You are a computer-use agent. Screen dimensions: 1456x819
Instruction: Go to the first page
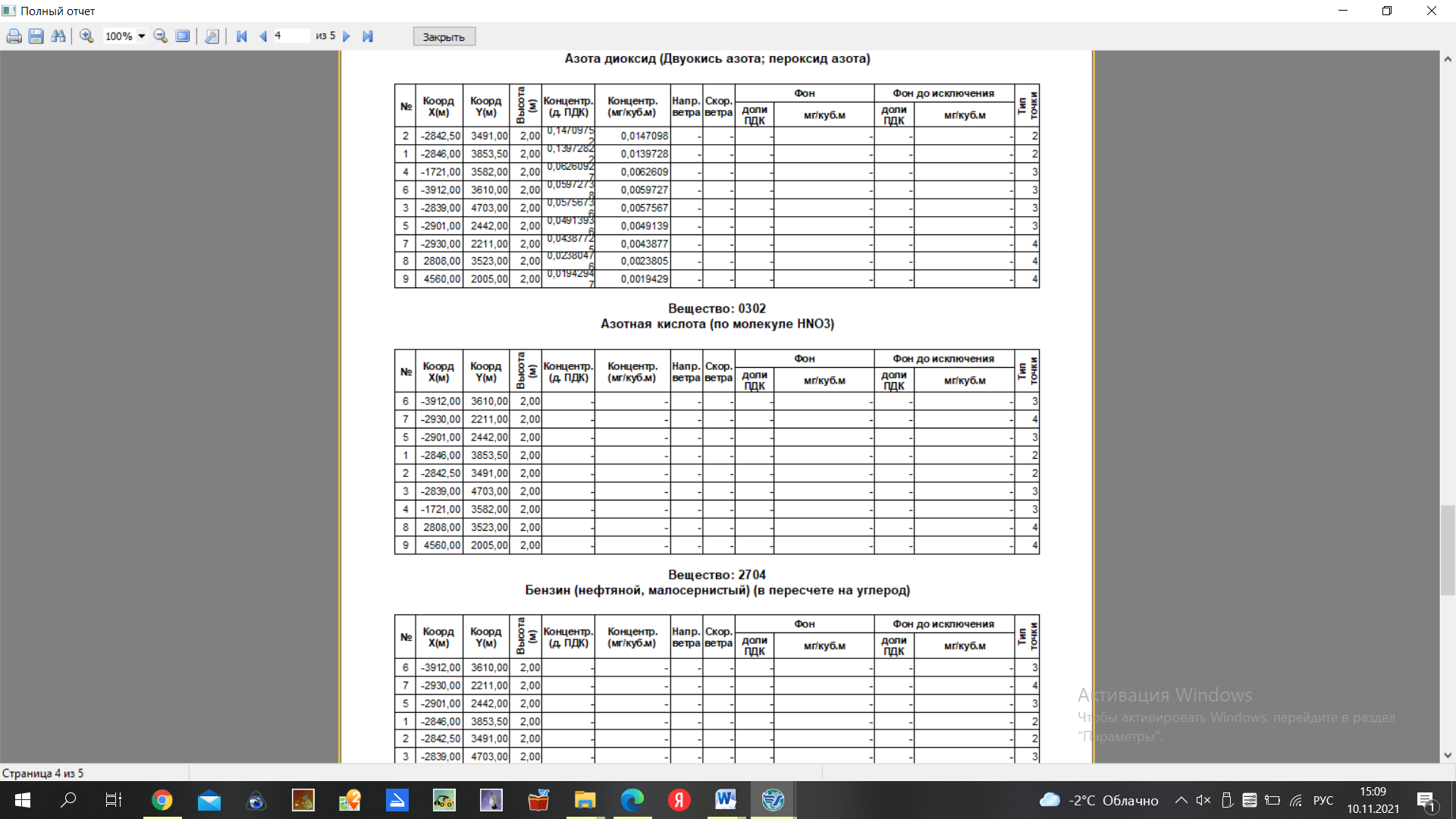[x=242, y=36]
